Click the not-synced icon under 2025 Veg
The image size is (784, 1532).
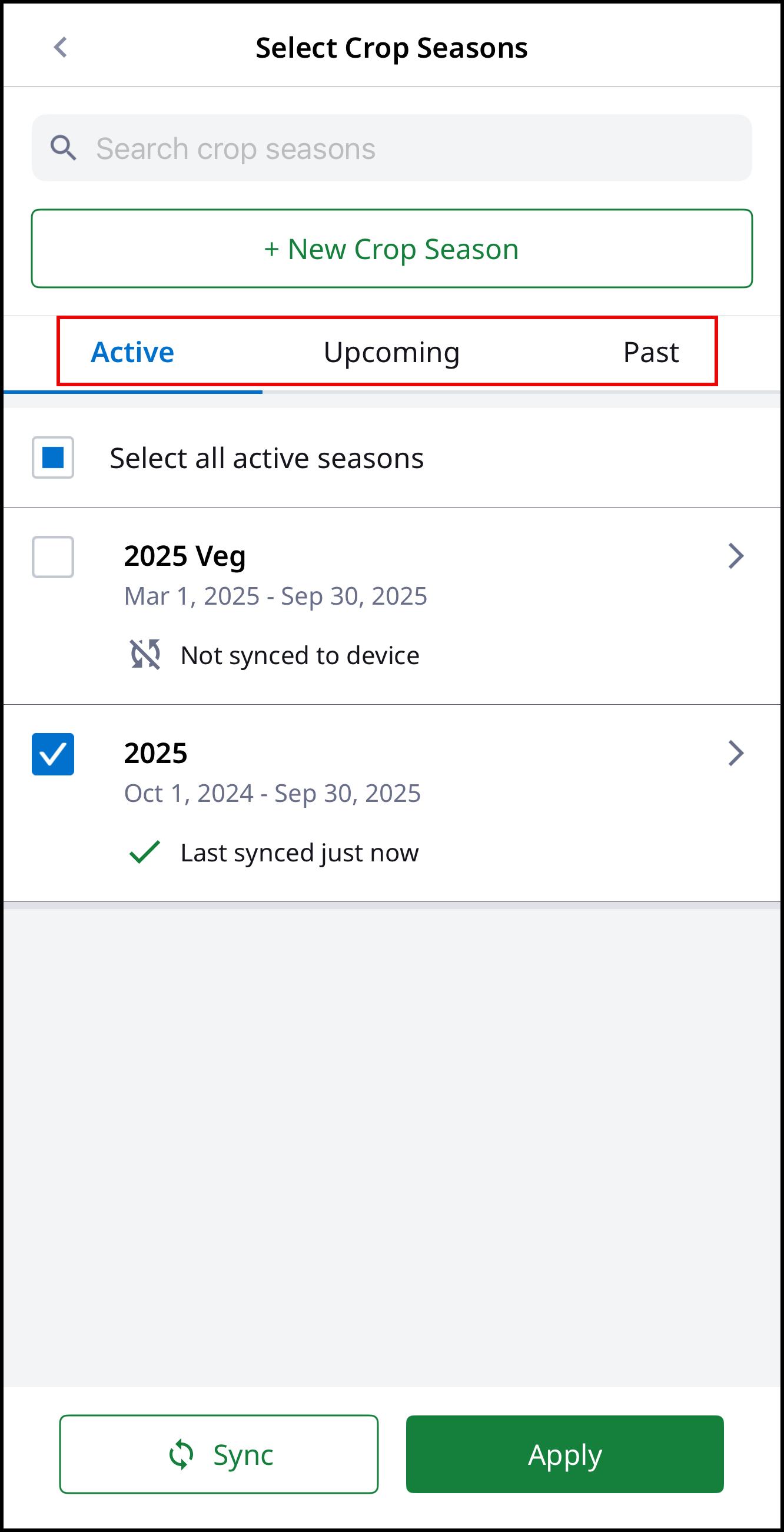pyautogui.click(x=145, y=654)
